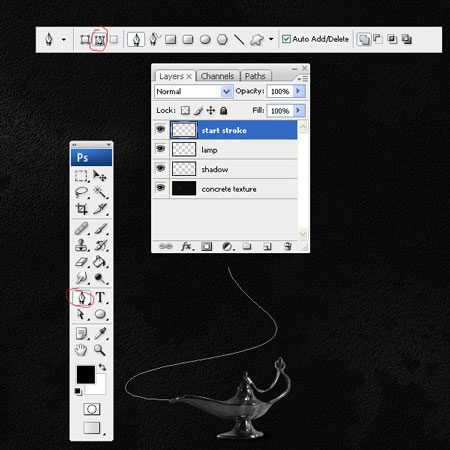Viewport: 450px width, 450px height.
Task: Hide the lamp layer visibility eye
Action: 161,149
